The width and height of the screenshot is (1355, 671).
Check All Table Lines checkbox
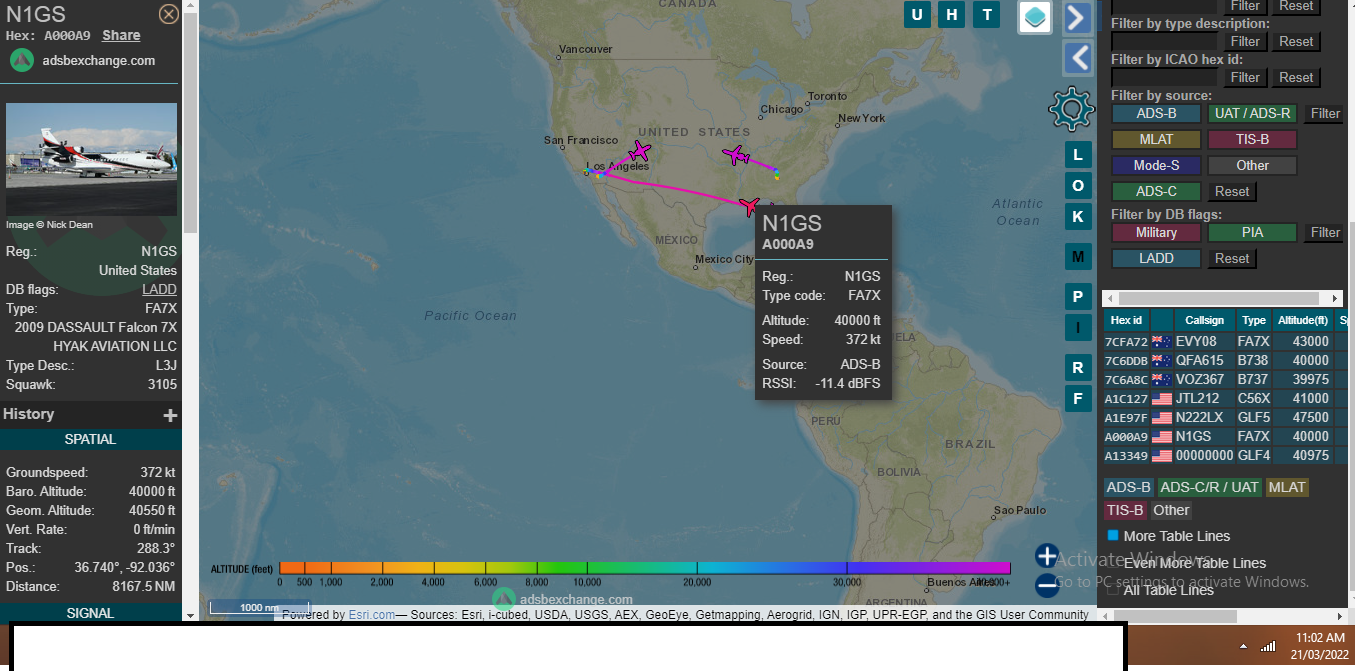(1113, 590)
